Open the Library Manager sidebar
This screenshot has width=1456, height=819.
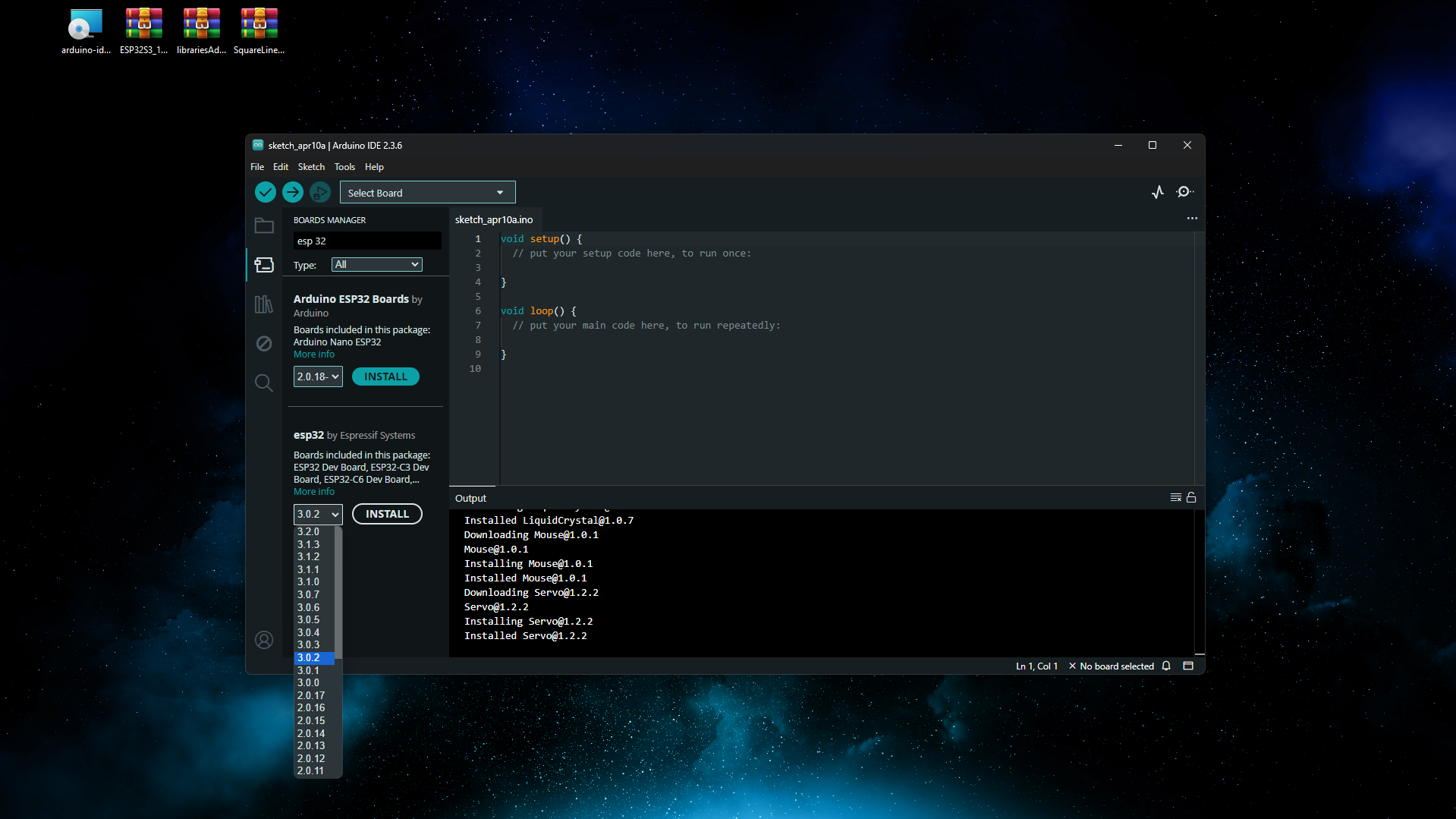tap(264, 304)
